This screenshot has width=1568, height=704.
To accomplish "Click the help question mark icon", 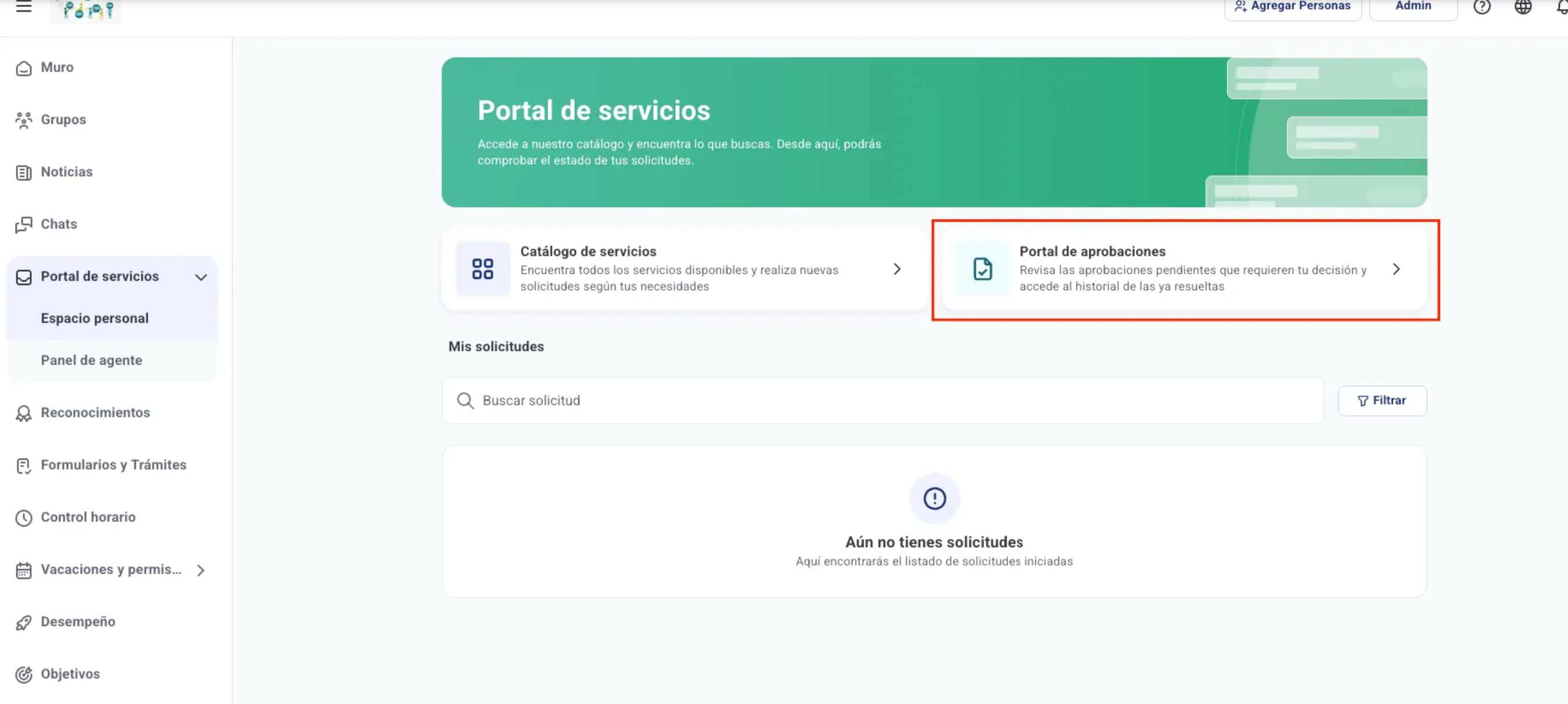I will (1481, 7).
